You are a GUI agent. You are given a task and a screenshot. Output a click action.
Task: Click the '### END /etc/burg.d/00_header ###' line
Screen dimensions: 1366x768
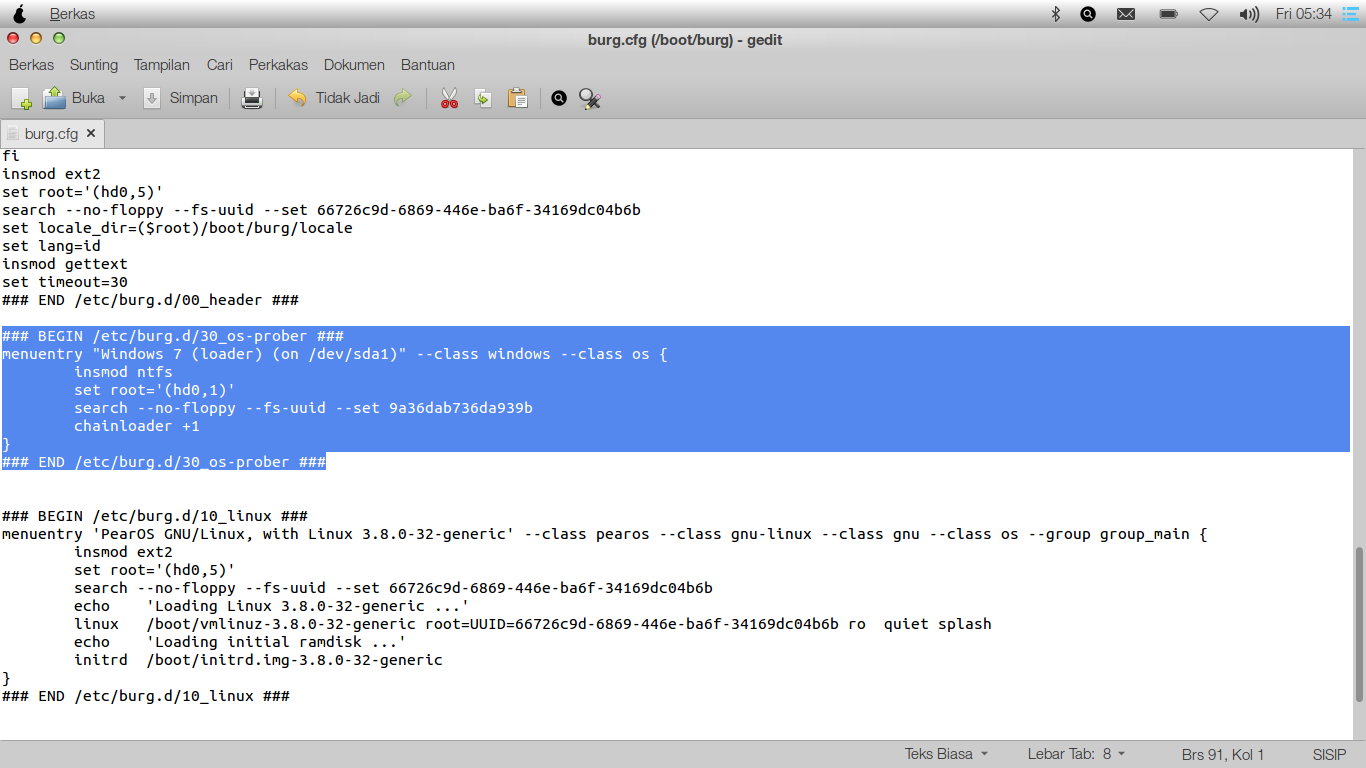point(151,300)
